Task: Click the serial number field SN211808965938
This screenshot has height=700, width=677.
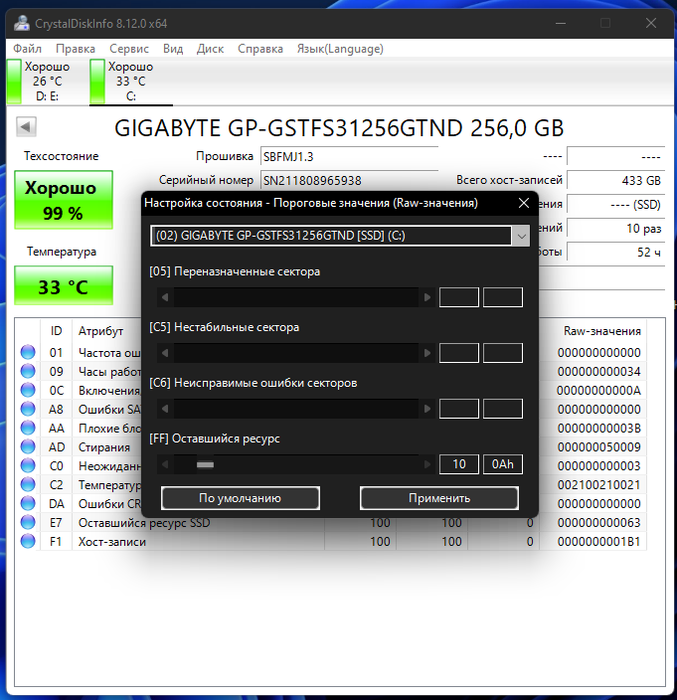Action: tap(349, 180)
